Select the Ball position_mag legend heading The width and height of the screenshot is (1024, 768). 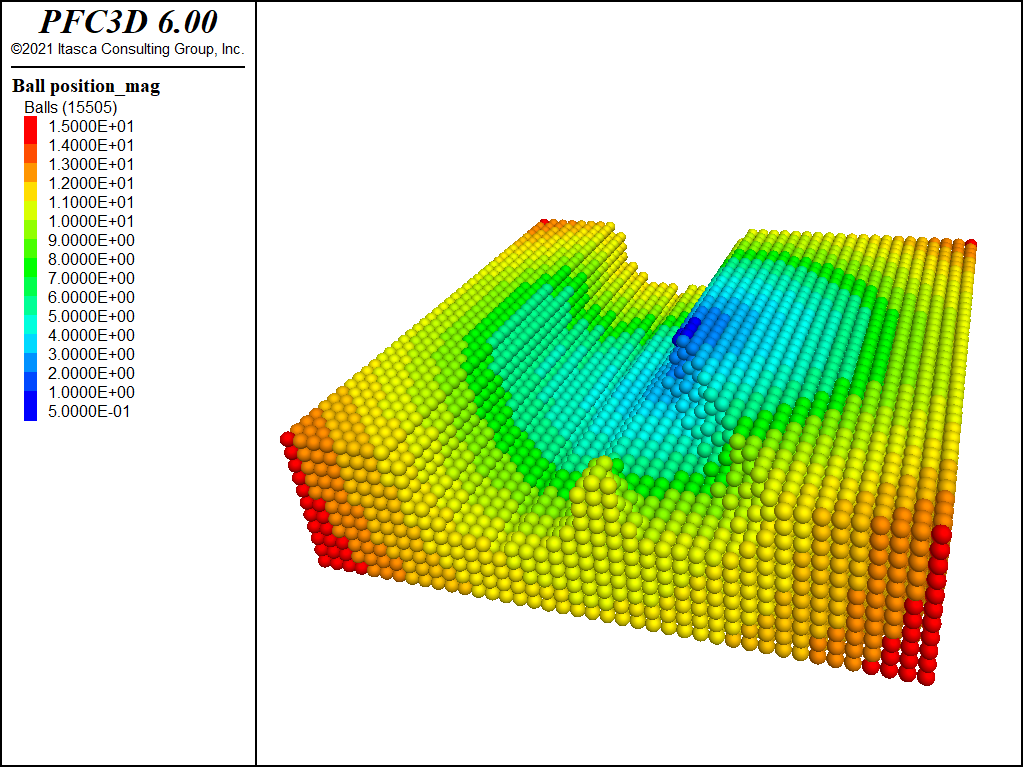[86, 86]
